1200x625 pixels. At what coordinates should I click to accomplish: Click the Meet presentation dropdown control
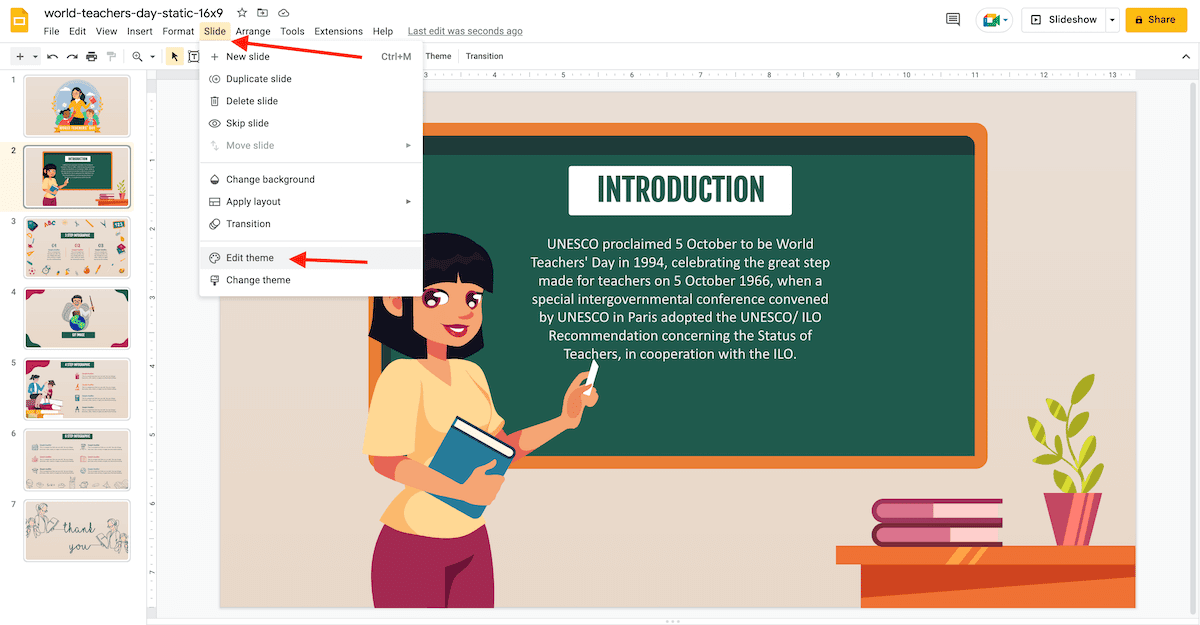pyautogui.click(x=1005, y=19)
